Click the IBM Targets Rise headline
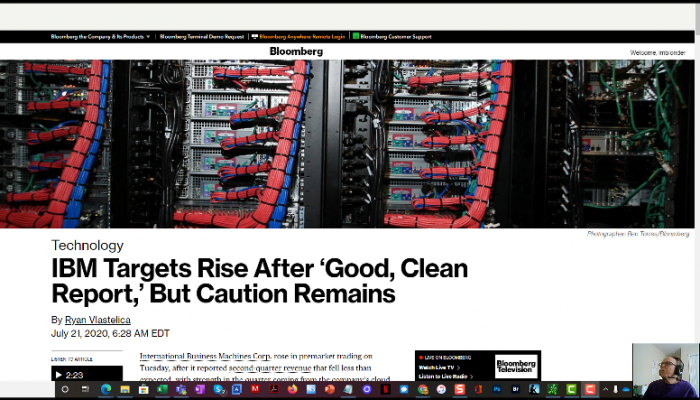 259,281
